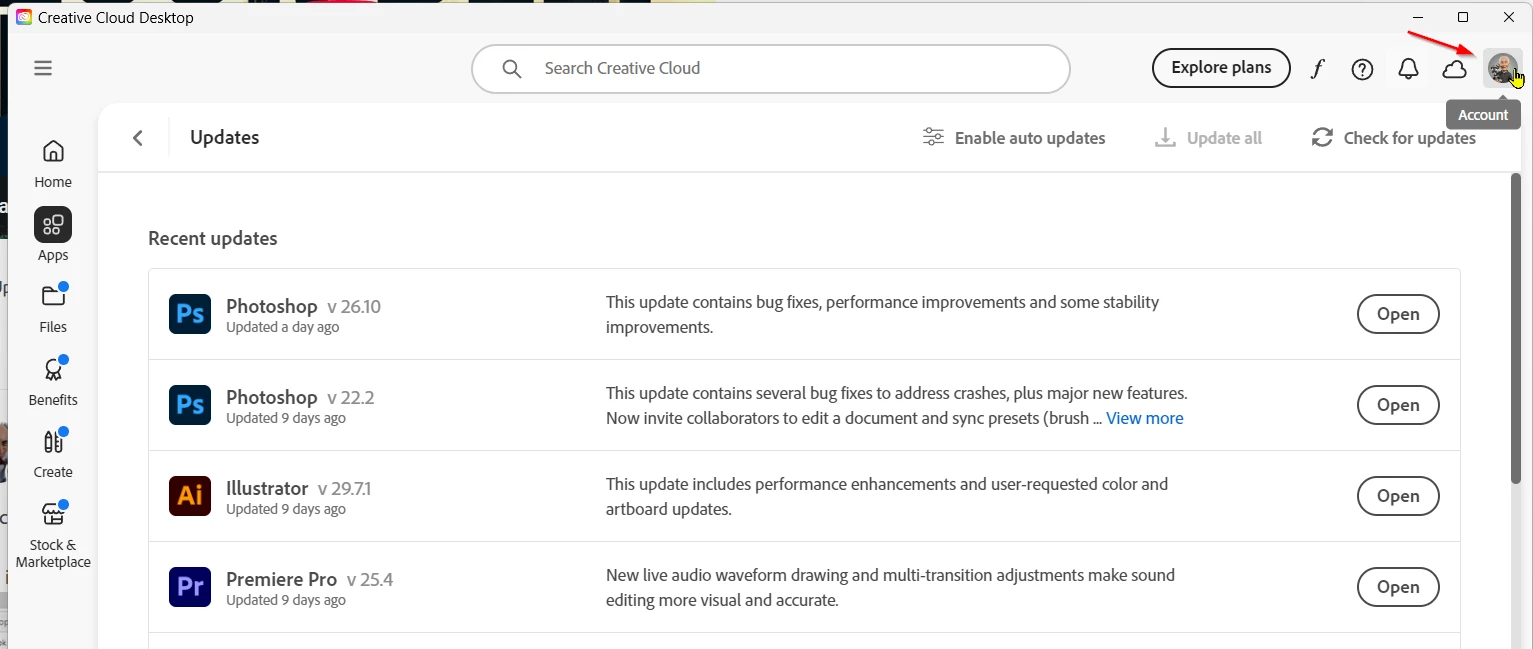The image size is (1533, 649).
Task: Focus the Search Creative Cloud field
Action: point(771,69)
